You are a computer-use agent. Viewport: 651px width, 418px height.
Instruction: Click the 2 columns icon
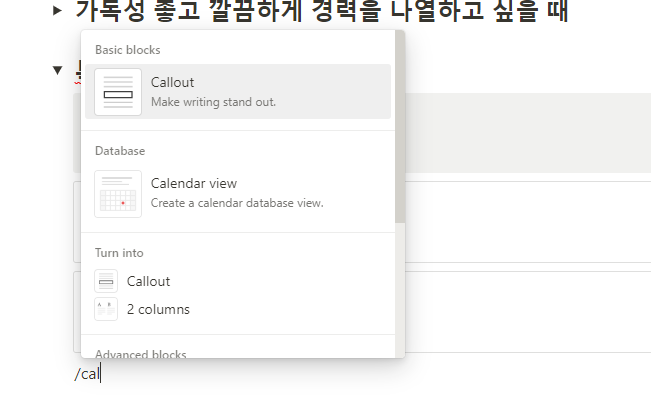tap(106, 309)
